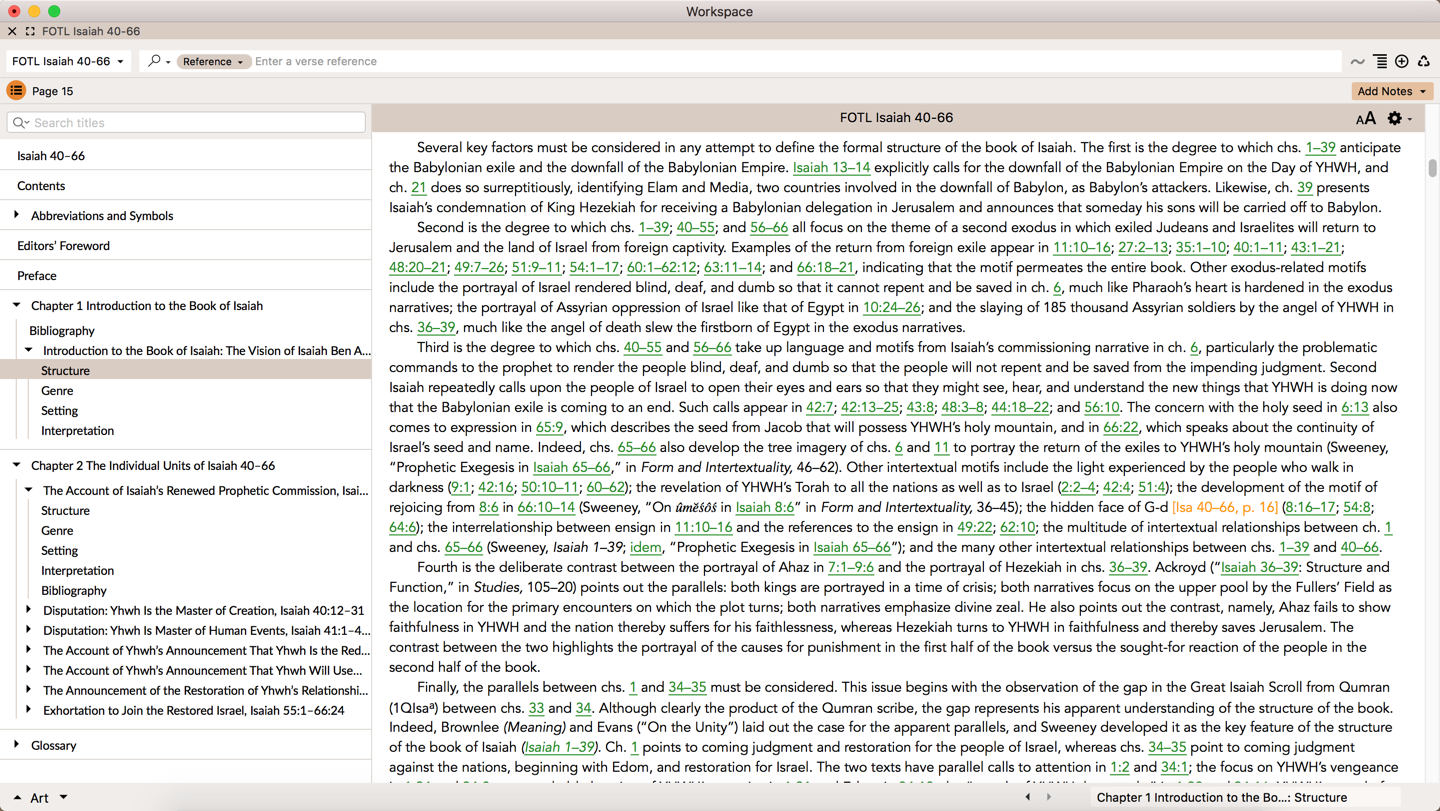Viewport: 1440px width, 811px height.
Task: Select Structure under Chapter 2 first section
Action: coord(65,511)
